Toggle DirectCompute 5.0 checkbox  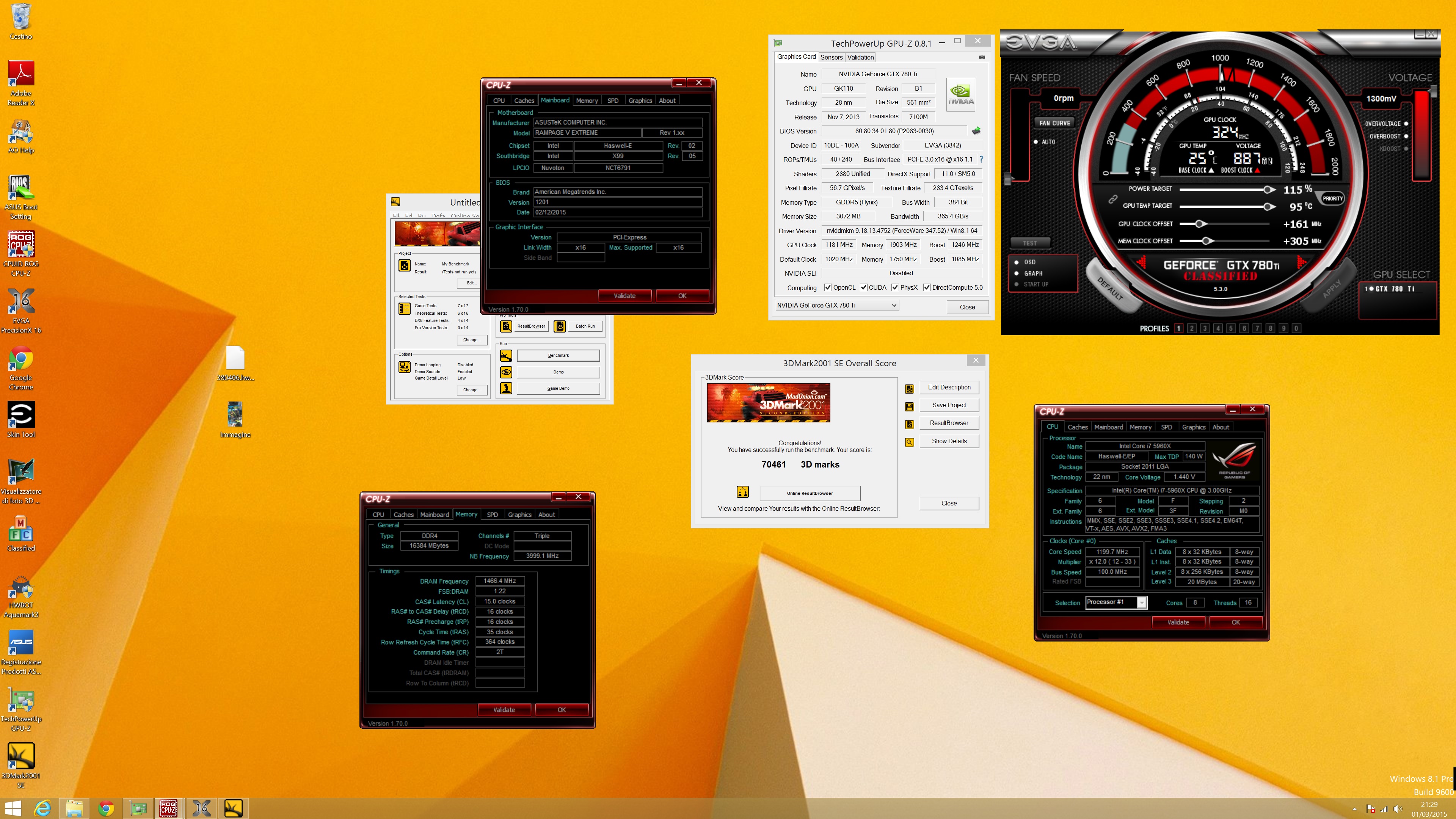pos(926,288)
